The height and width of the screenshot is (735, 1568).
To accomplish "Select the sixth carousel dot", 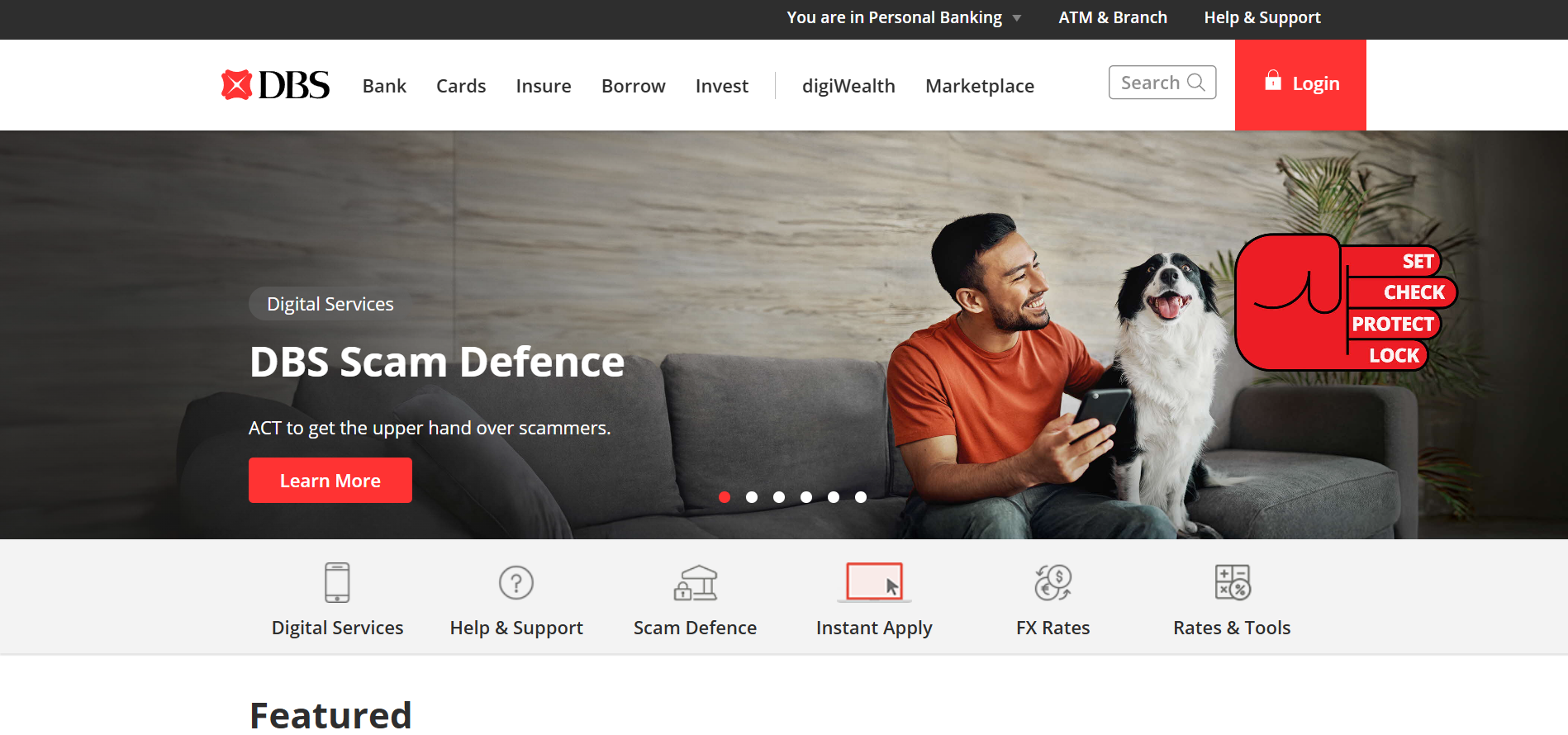I will 861,497.
